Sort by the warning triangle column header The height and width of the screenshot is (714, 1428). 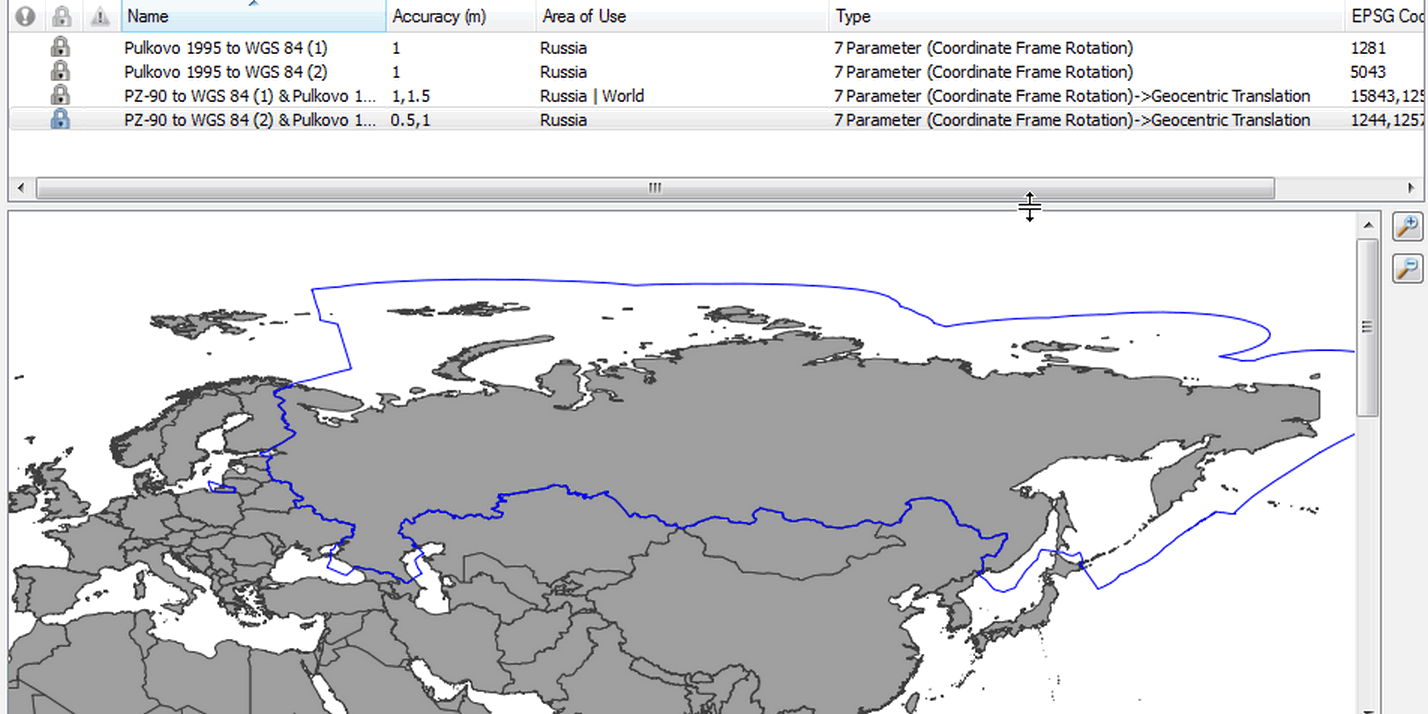[99, 16]
